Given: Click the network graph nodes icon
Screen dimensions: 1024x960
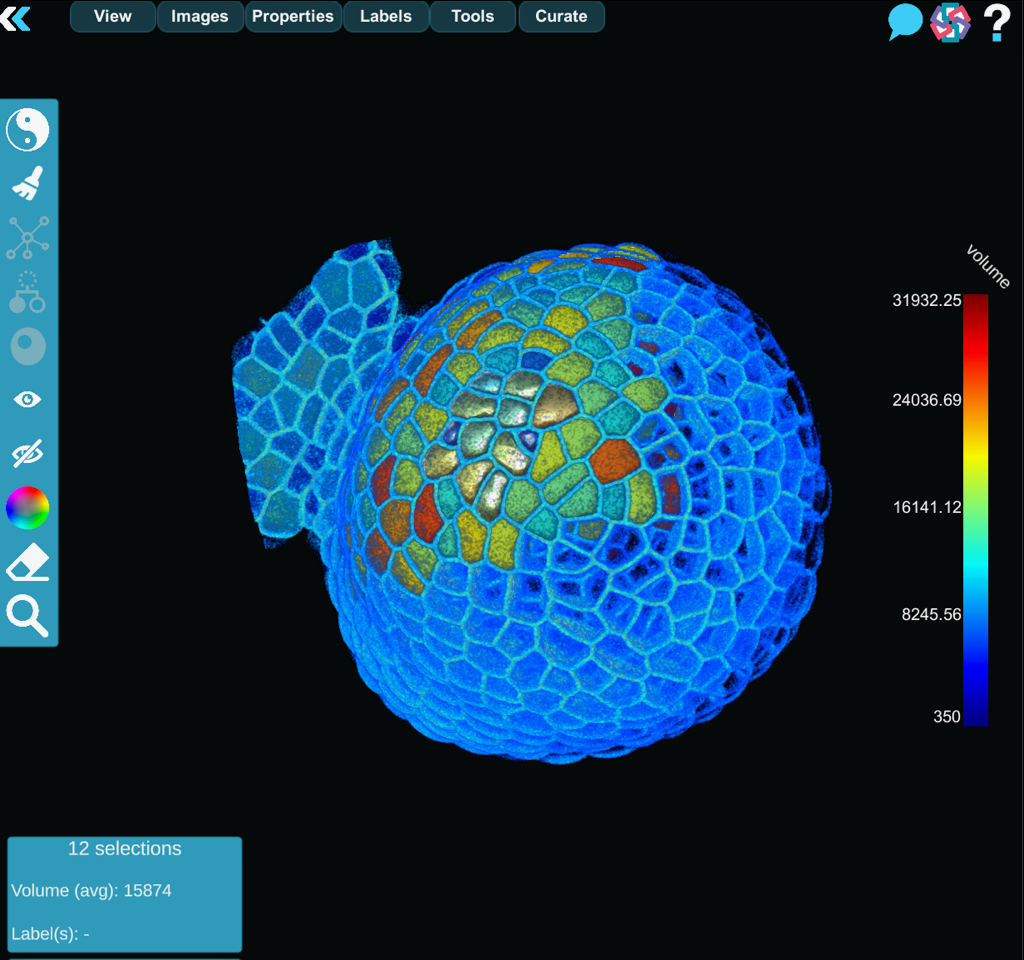Looking at the screenshot, I should click(x=27, y=237).
